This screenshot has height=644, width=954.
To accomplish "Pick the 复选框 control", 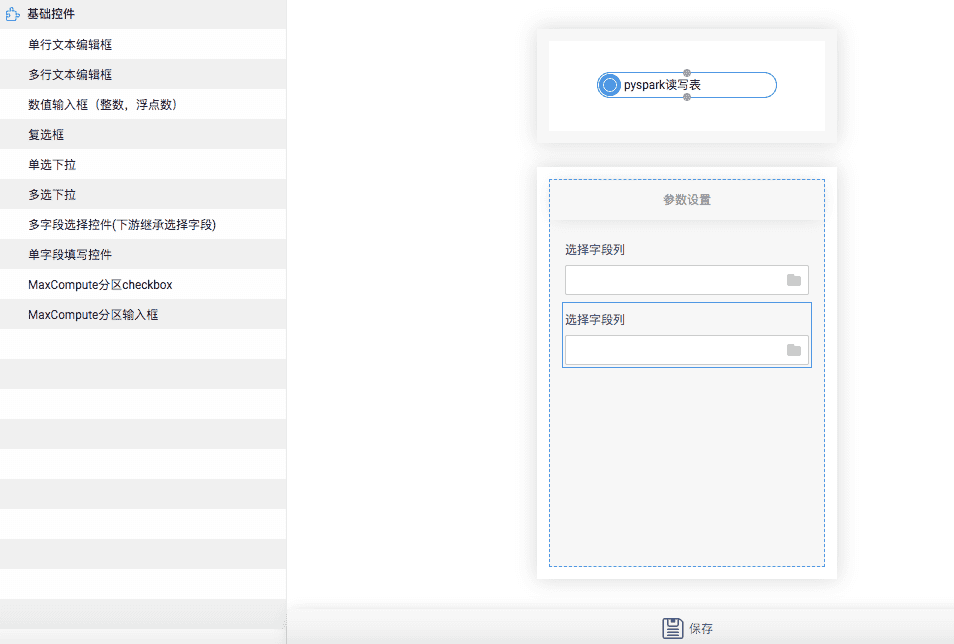I will click(143, 135).
